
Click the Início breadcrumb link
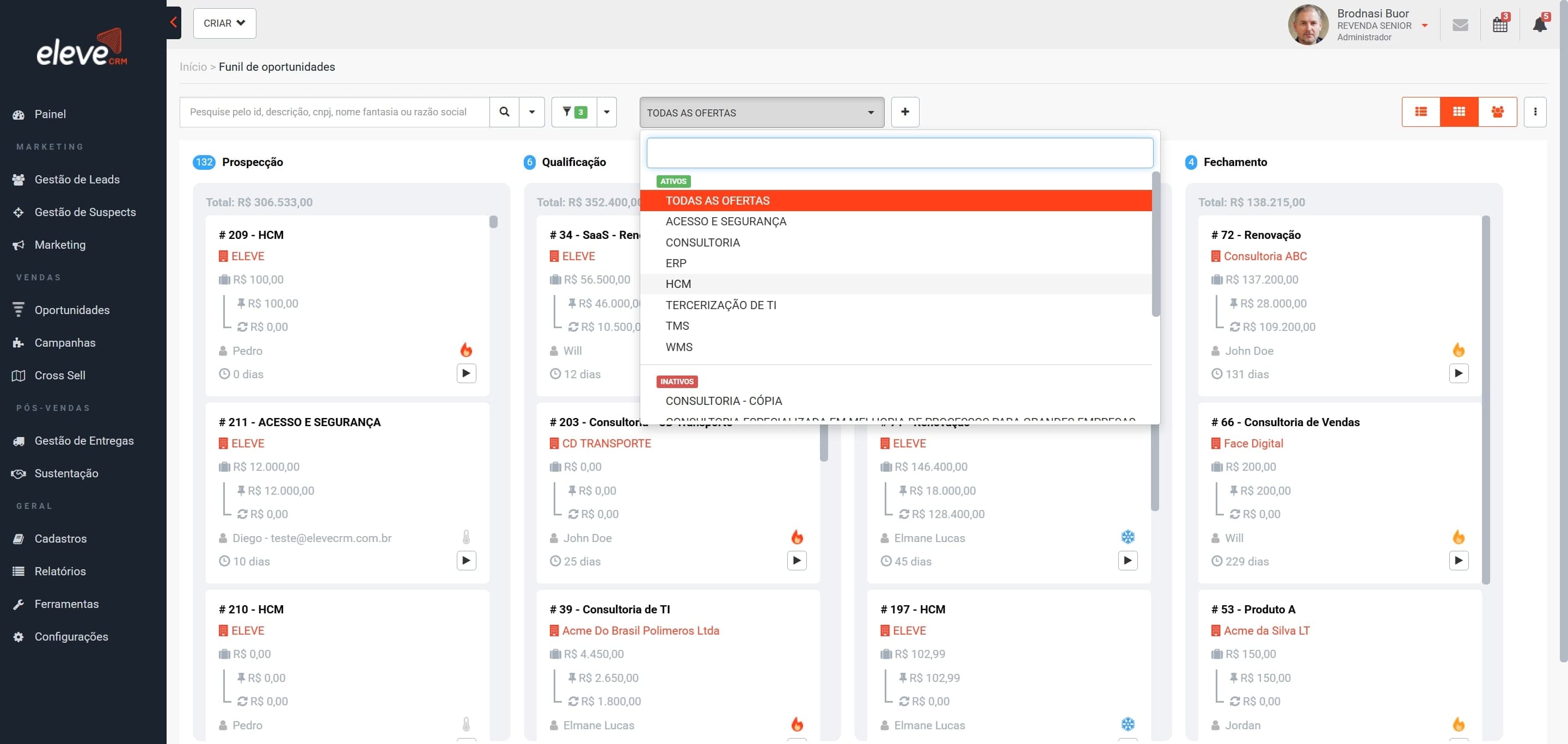(x=193, y=67)
